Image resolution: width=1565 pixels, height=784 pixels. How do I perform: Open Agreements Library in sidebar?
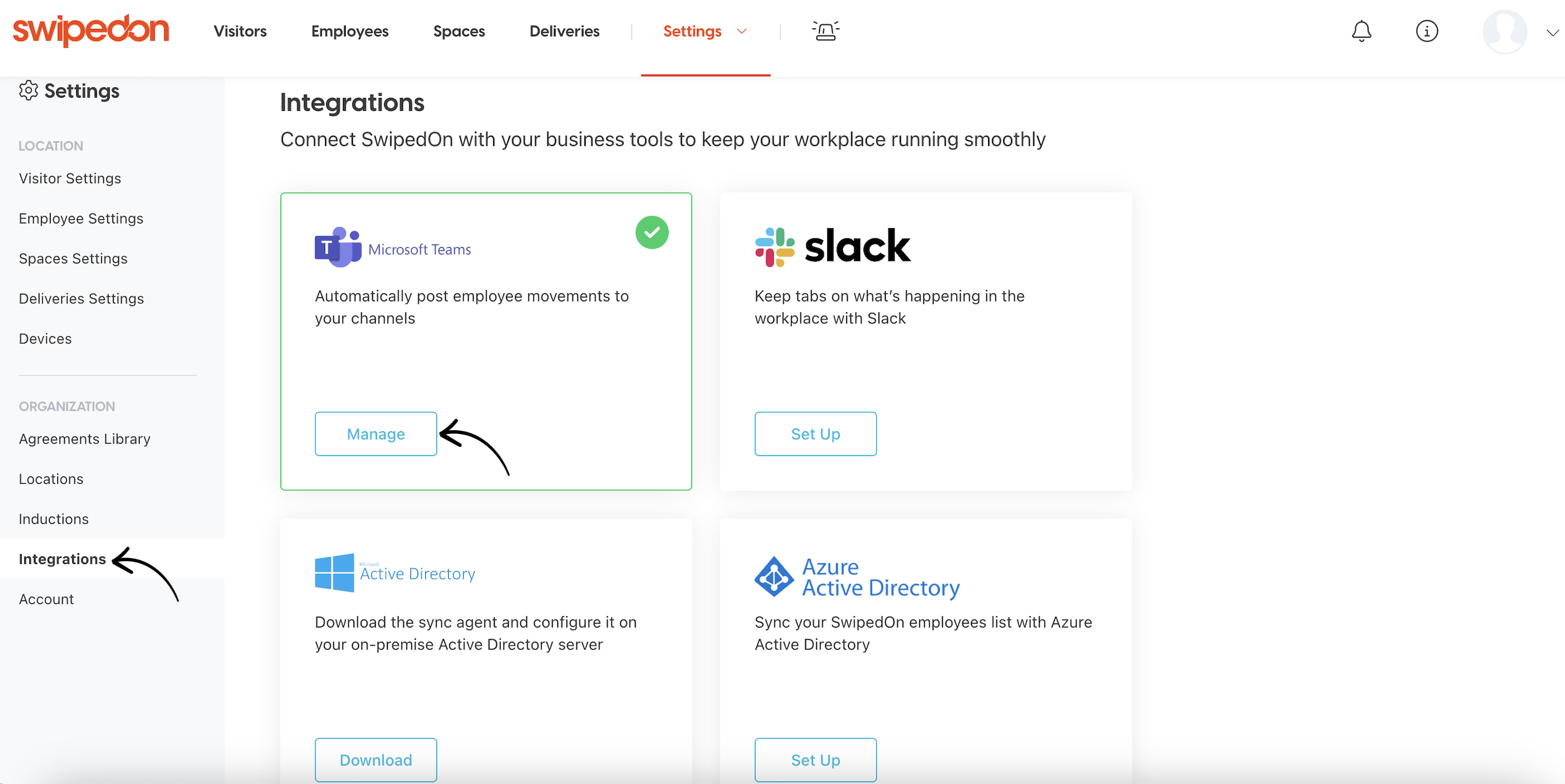(x=84, y=439)
